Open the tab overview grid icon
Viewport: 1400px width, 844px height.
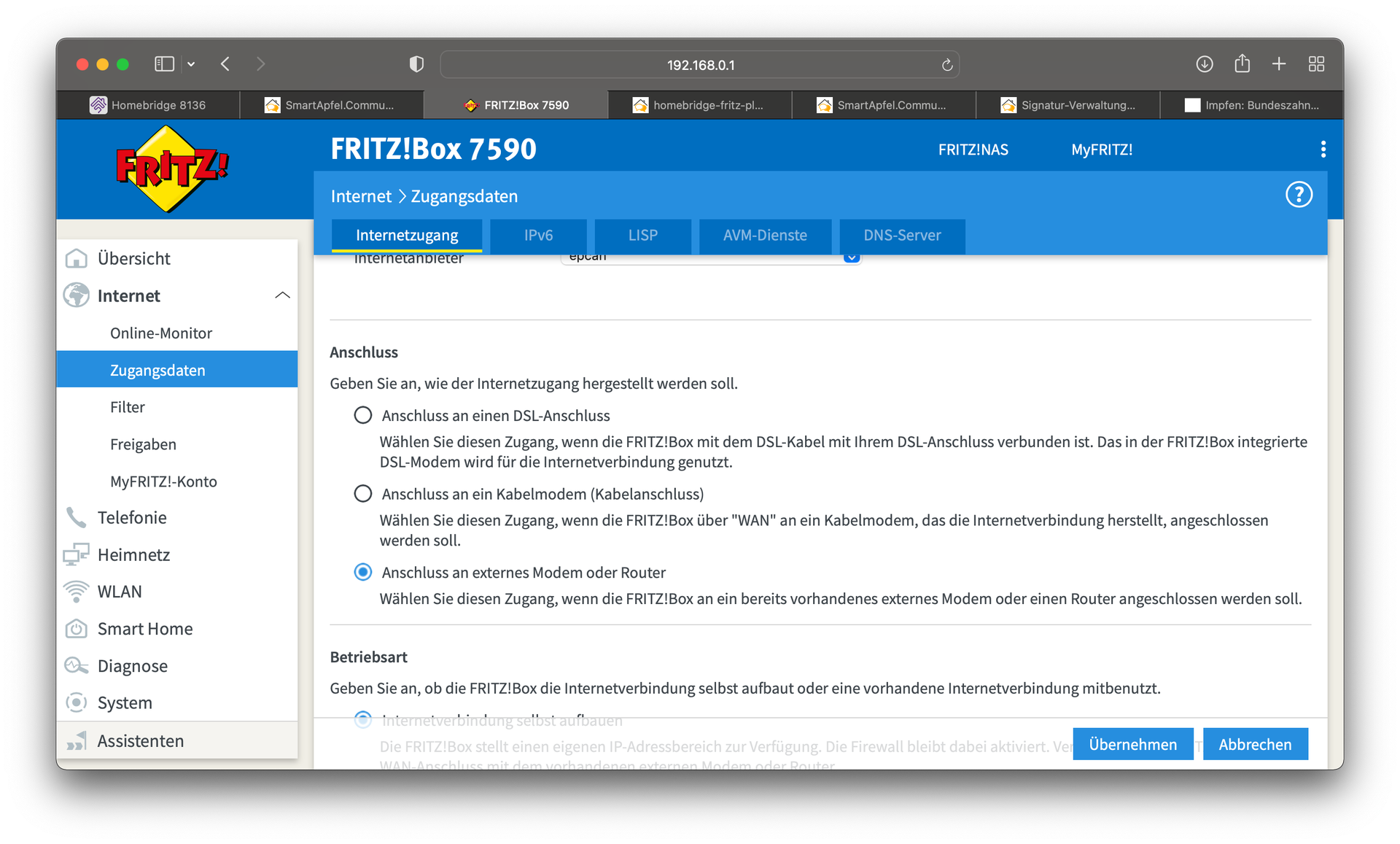(x=1316, y=64)
